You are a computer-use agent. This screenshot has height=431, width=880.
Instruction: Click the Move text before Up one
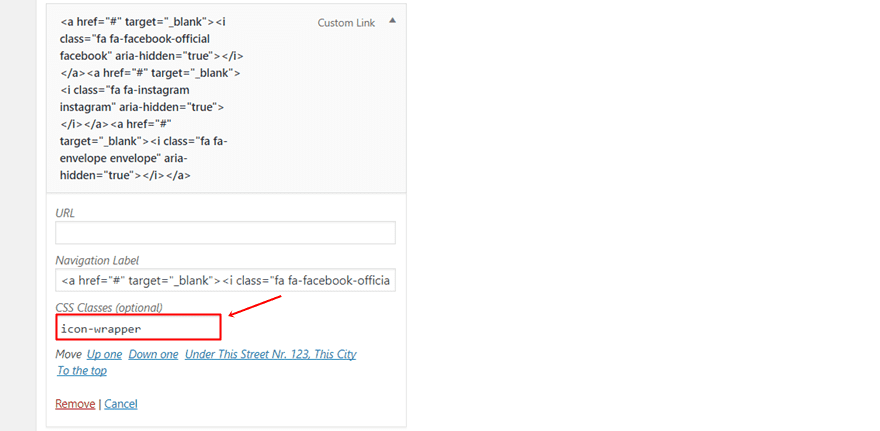[x=69, y=355]
